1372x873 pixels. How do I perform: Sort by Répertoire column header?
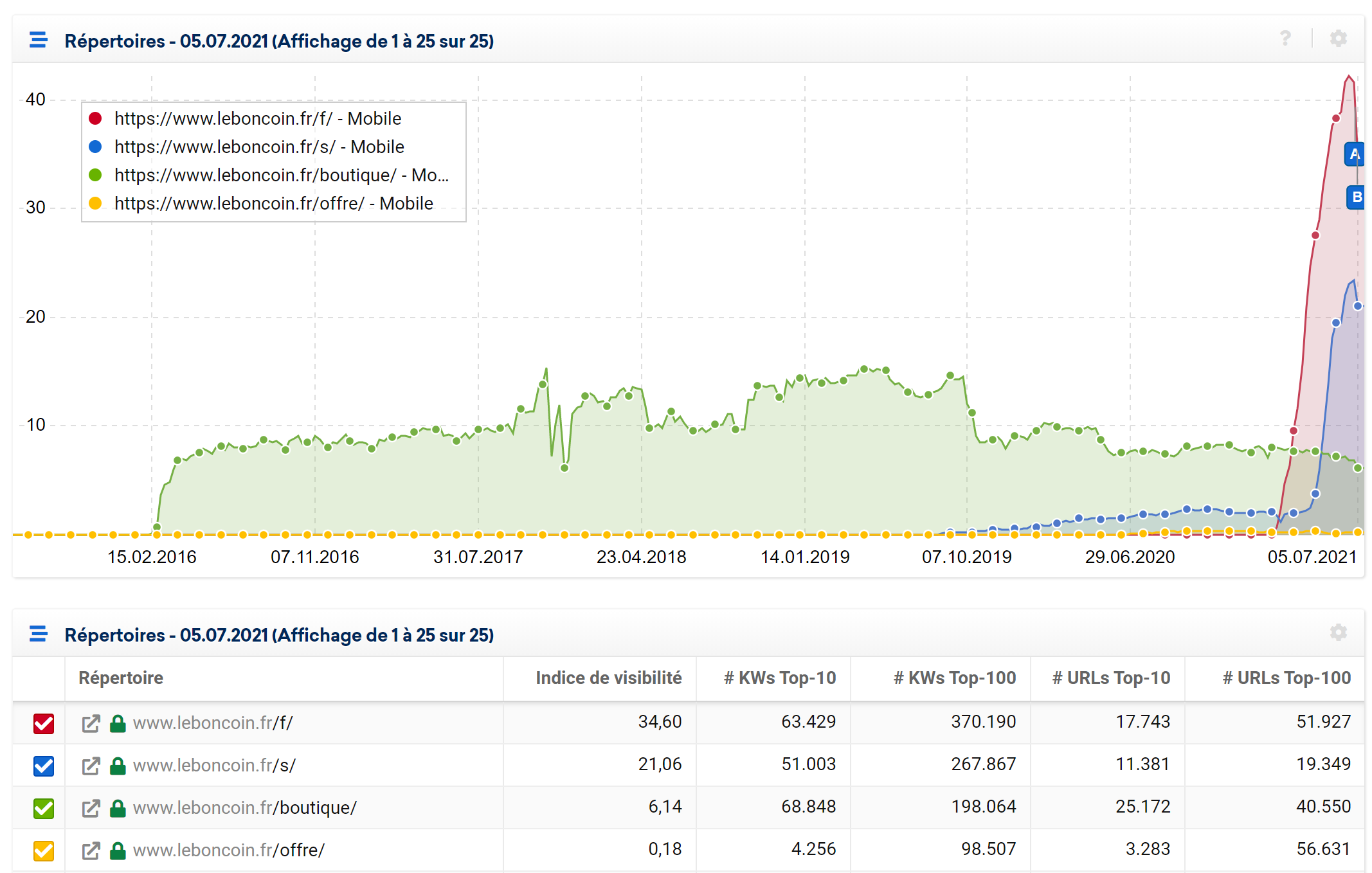click(x=121, y=678)
